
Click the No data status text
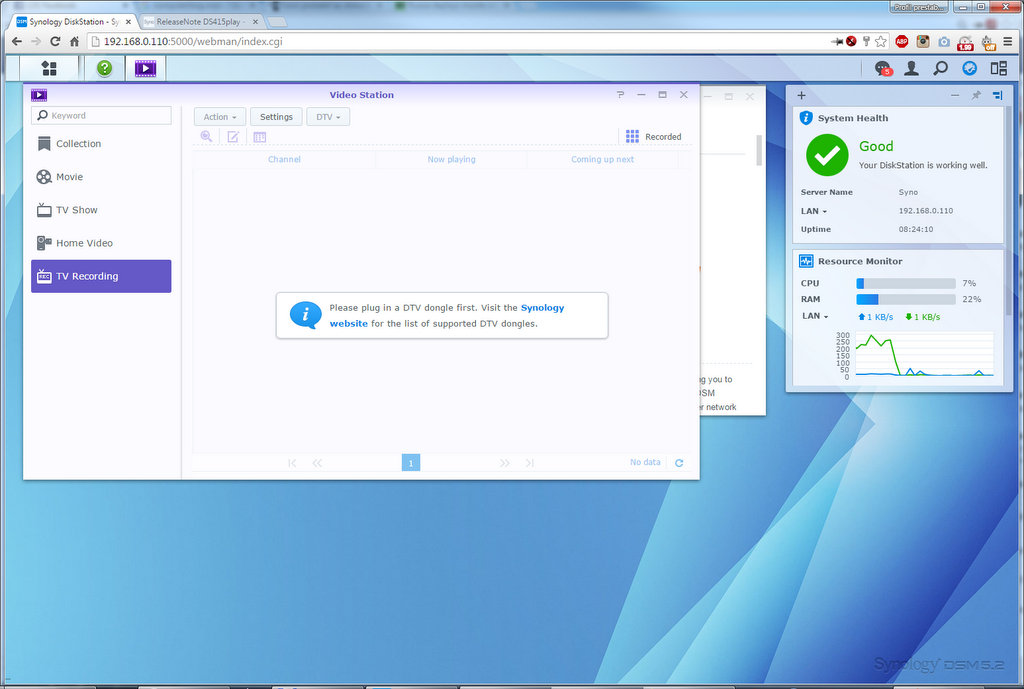click(x=645, y=462)
